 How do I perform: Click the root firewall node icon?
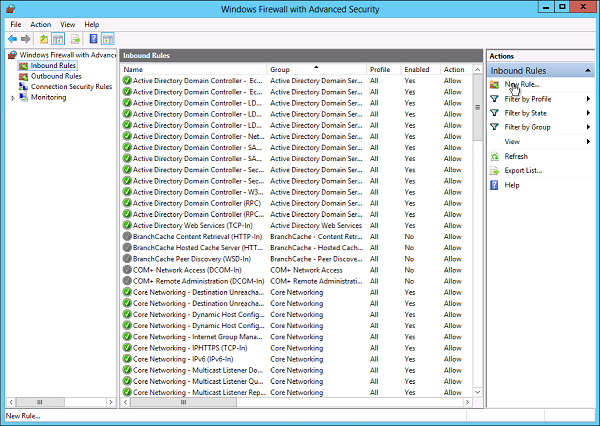tap(13, 55)
